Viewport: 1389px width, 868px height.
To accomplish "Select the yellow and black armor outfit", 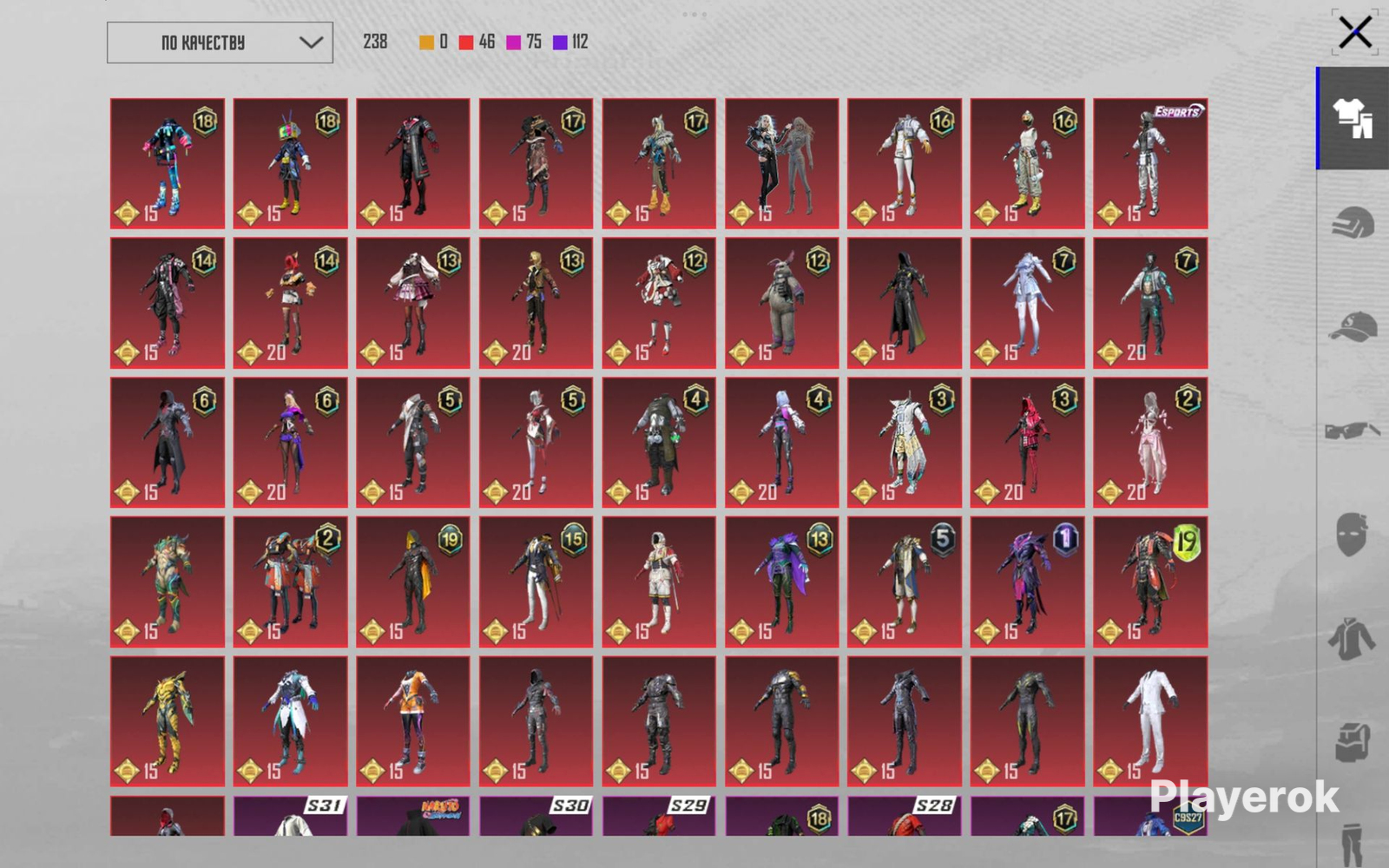I will [x=168, y=722].
